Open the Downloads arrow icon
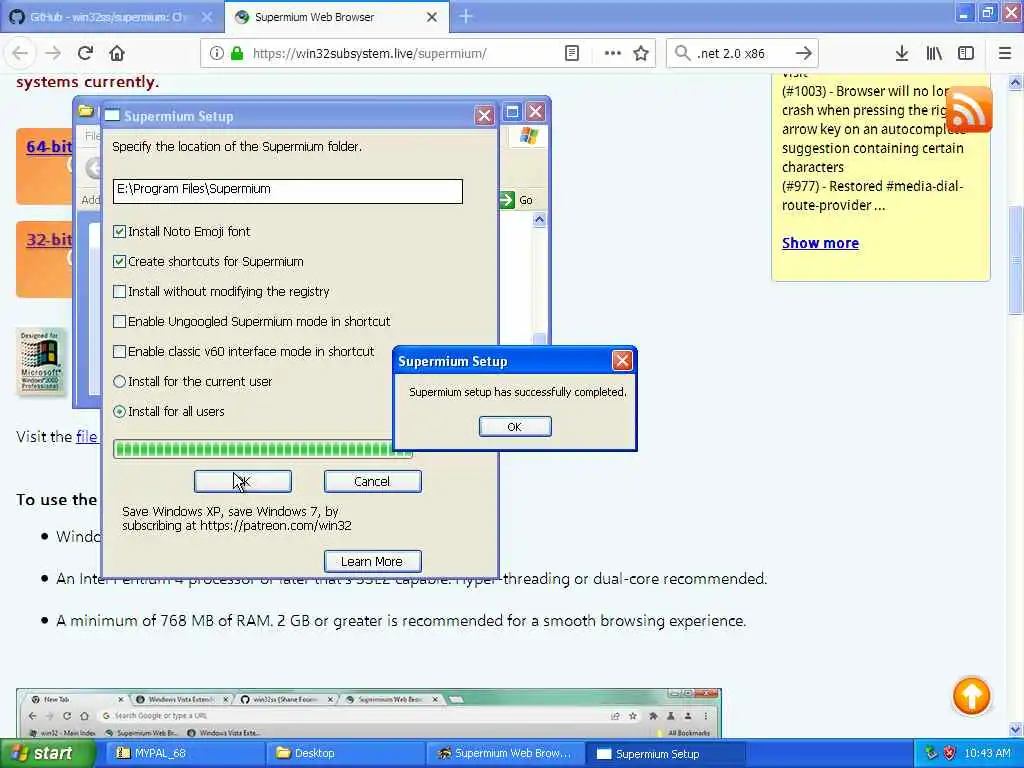Viewport: 1024px width, 768px height. coord(902,54)
